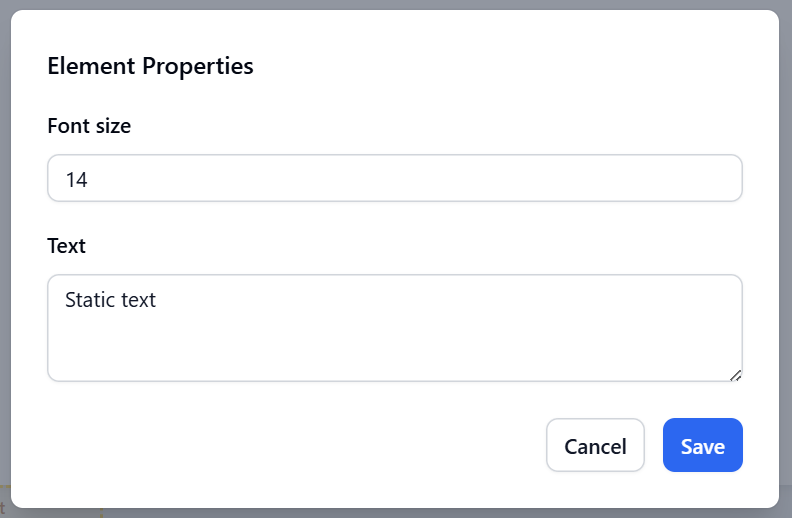
Task: Click the "Element Properties" dialog heading
Action: coord(150,67)
